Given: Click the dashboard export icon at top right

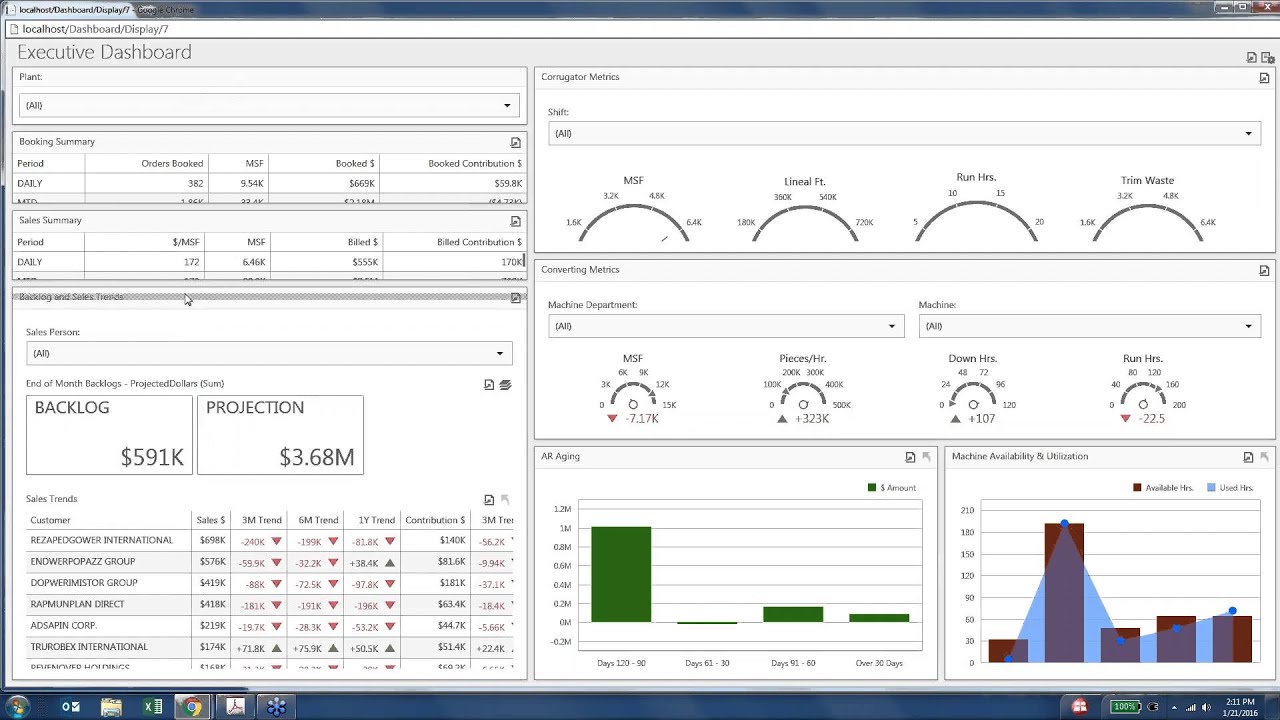Looking at the screenshot, I should tap(1251, 58).
